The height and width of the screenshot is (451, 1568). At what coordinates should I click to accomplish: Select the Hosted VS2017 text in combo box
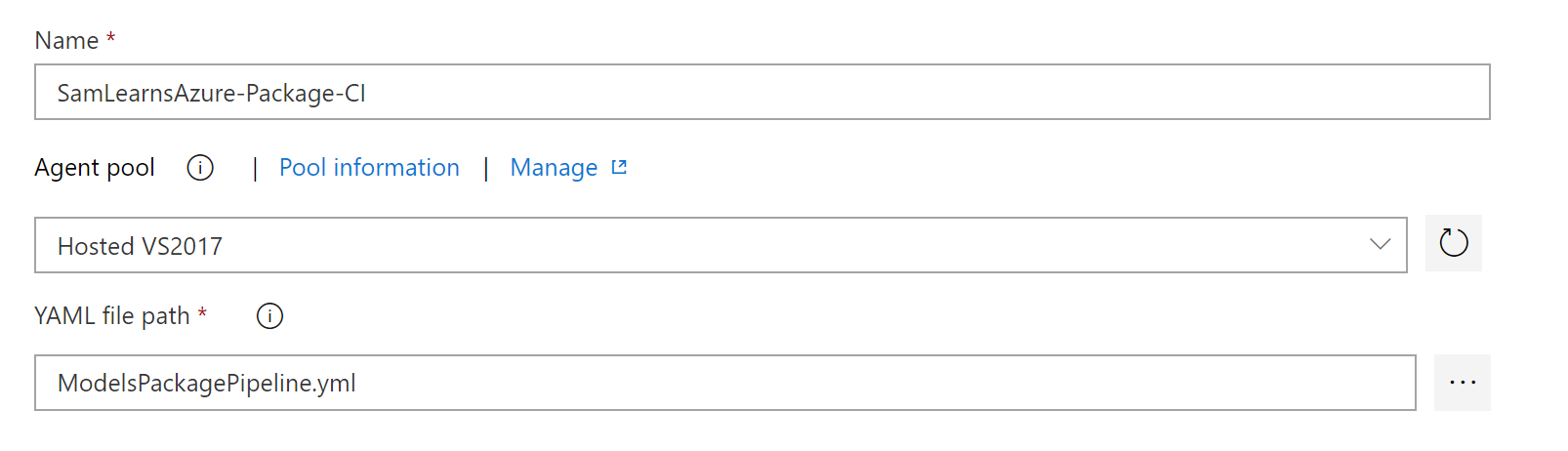click(x=140, y=246)
